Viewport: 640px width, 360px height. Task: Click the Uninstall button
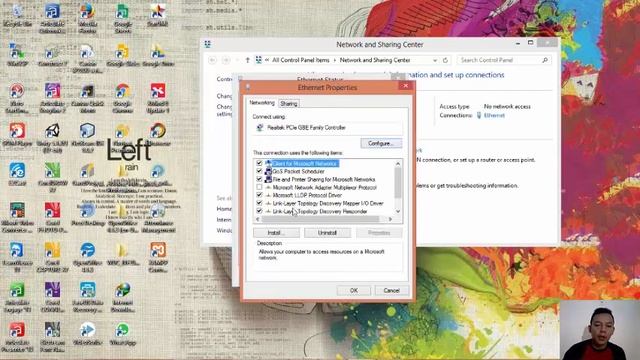coord(327,233)
